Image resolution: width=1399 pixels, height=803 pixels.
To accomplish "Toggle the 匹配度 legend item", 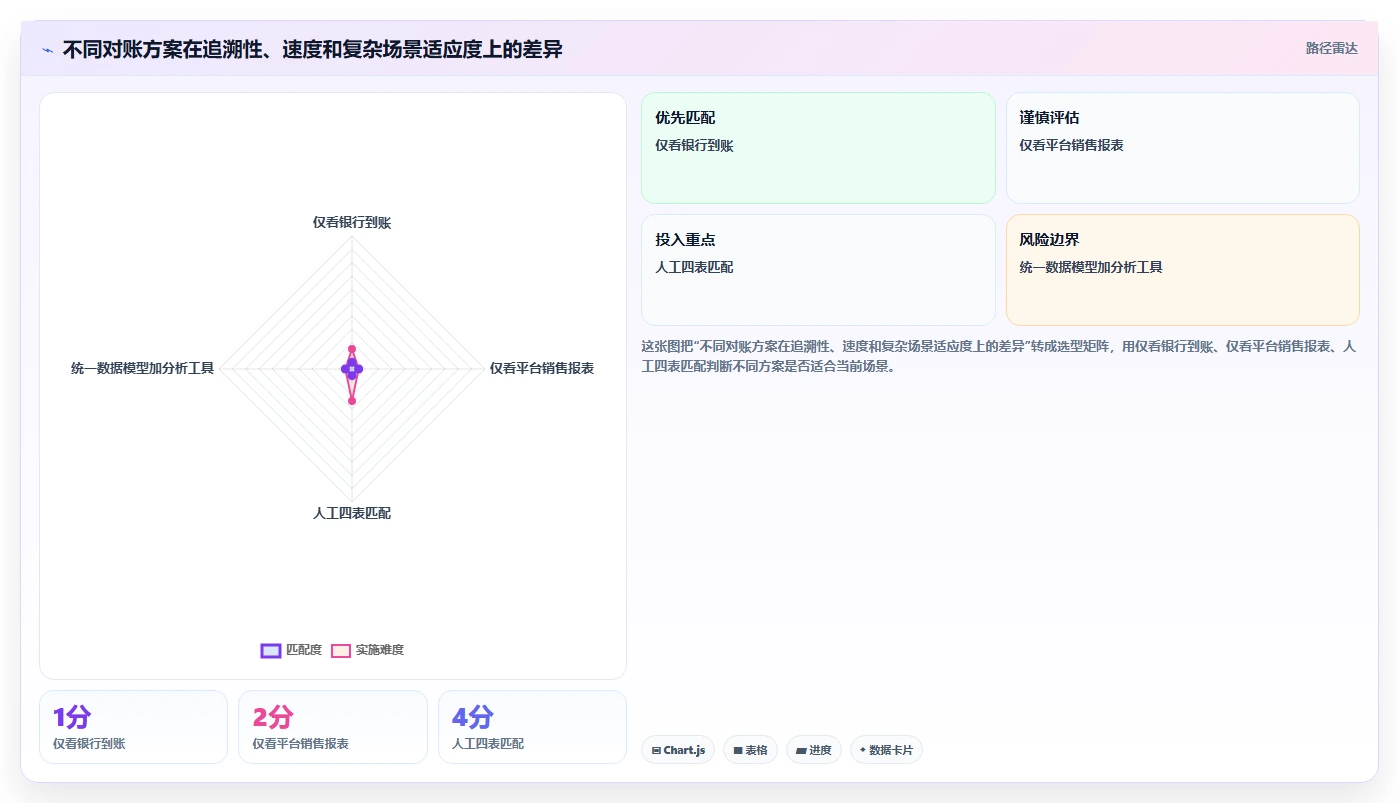I will (x=291, y=650).
